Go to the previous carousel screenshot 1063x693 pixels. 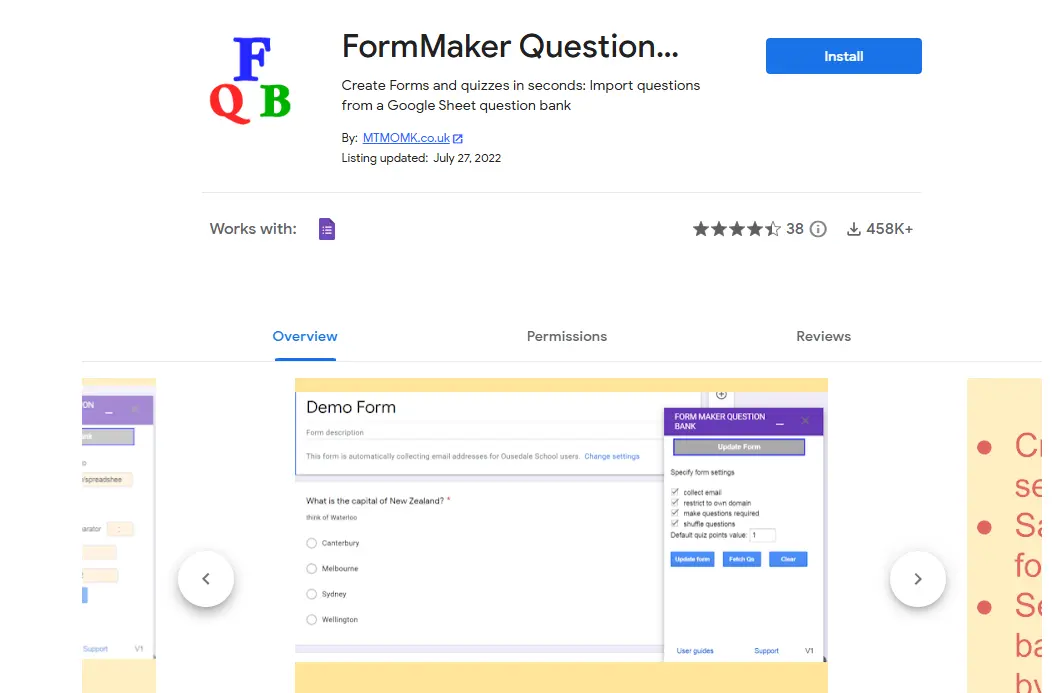coord(206,579)
